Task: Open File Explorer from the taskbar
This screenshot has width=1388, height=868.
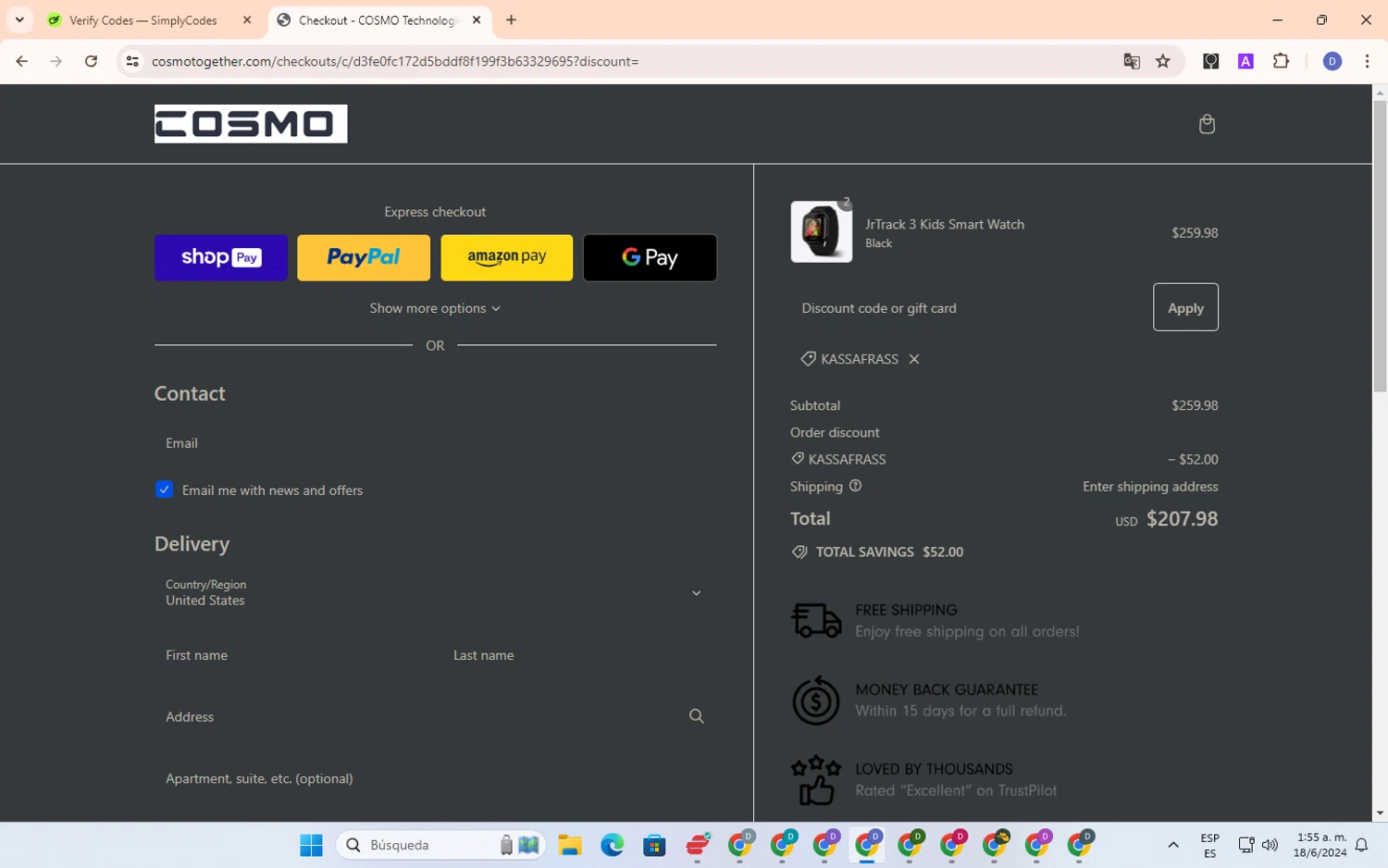Action: click(569, 845)
